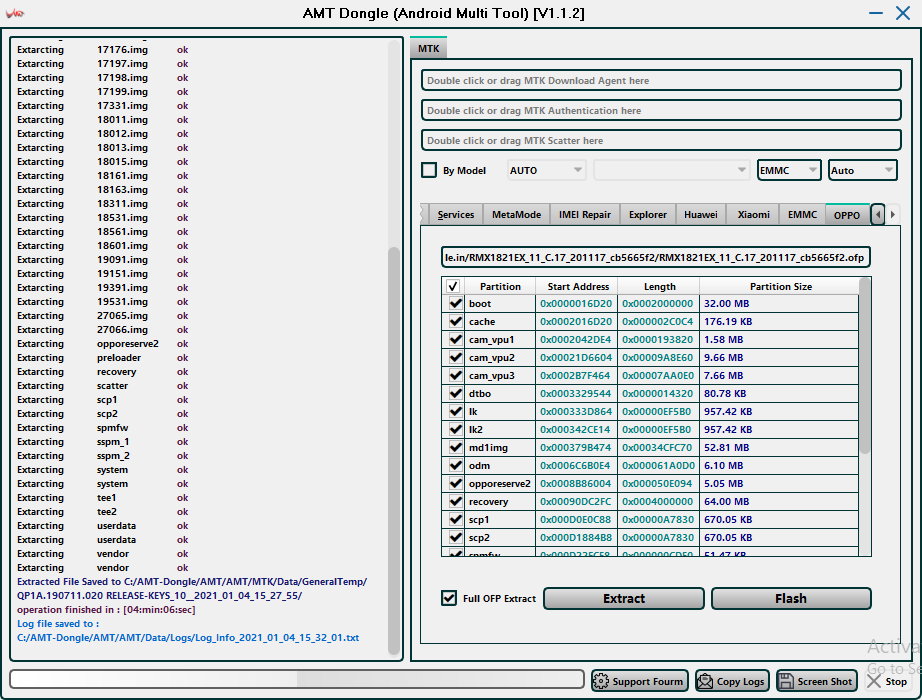This screenshot has width=922, height=700.
Task: Select the OPPO tab
Action: 847,215
